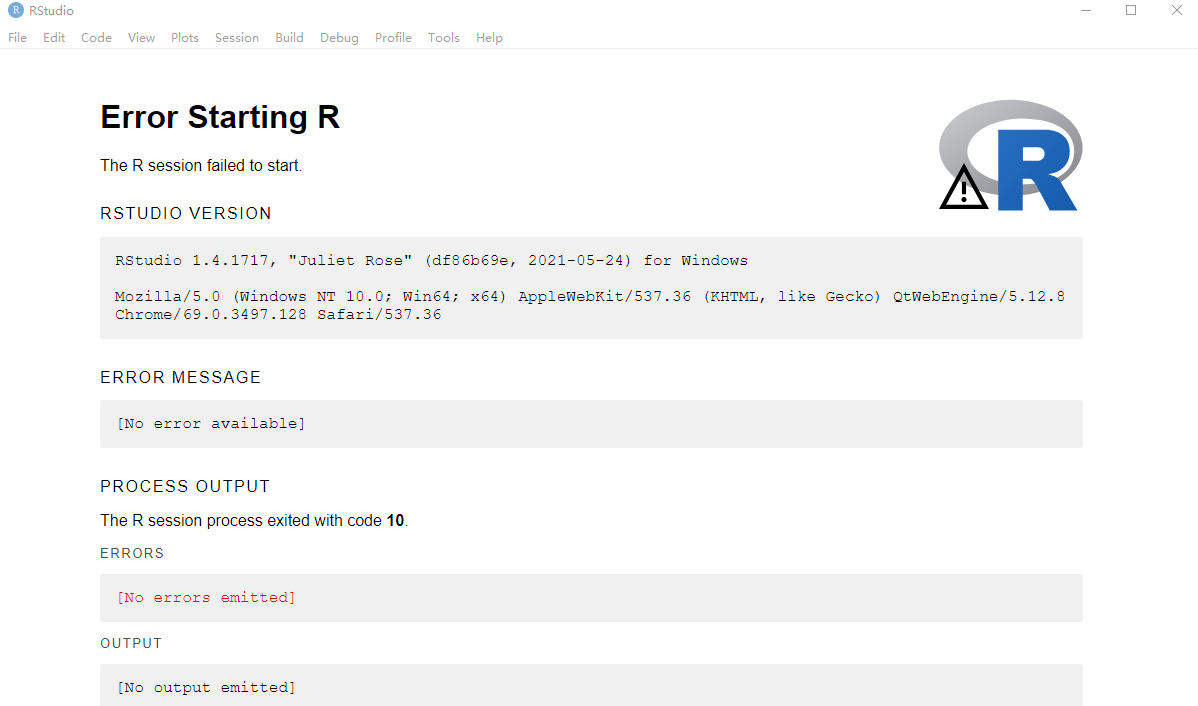Open the Debug menu
1198x706 pixels.
(x=339, y=37)
